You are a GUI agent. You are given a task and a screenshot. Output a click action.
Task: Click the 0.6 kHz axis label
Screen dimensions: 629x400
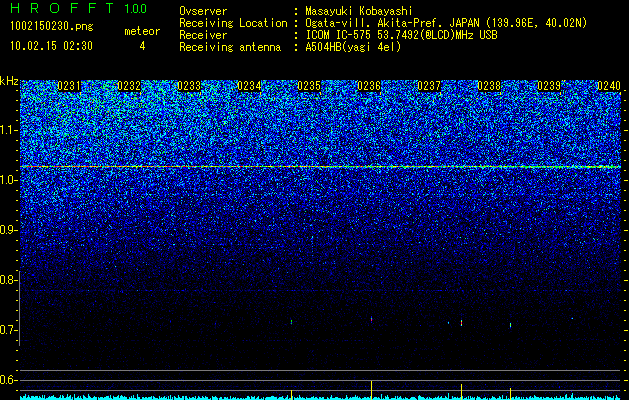point(7,380)
